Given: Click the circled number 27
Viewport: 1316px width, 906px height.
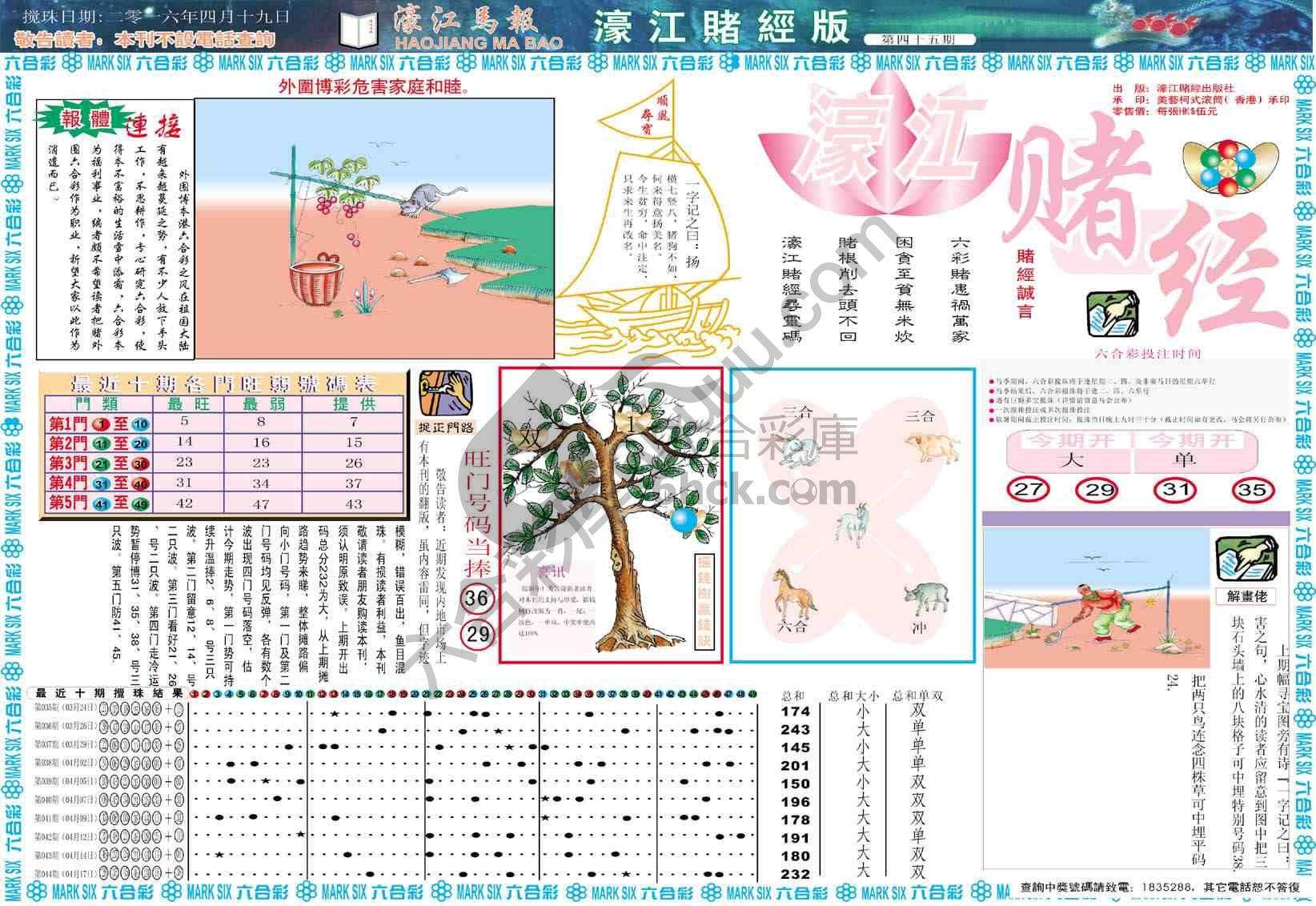Looking at the screenshot, I should [x=1028, y=489].
